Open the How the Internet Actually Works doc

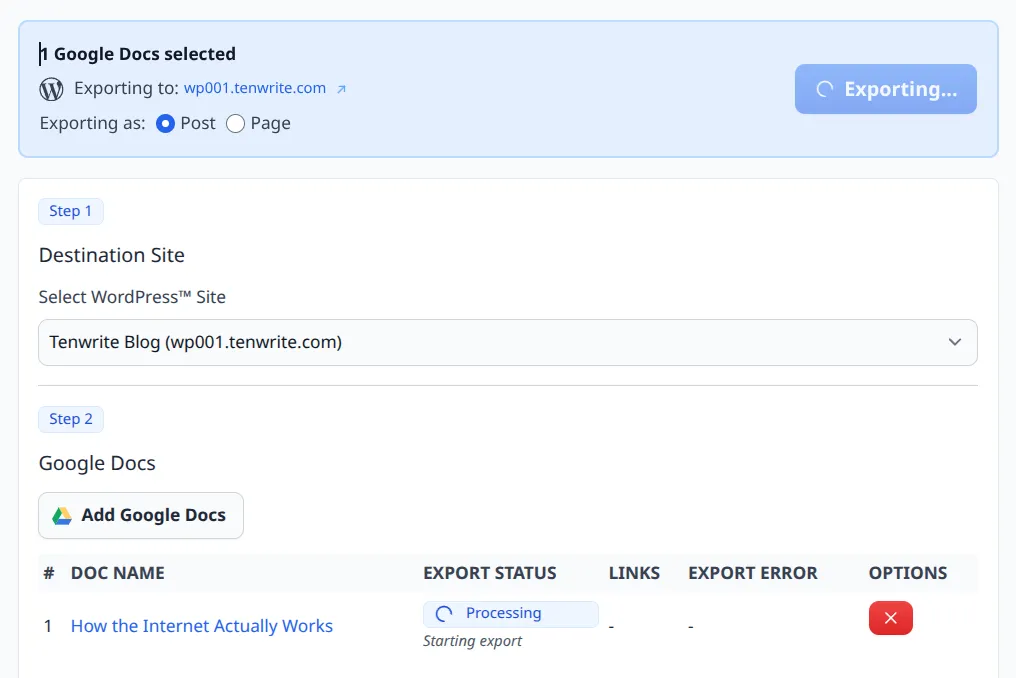tap(201, 625)
